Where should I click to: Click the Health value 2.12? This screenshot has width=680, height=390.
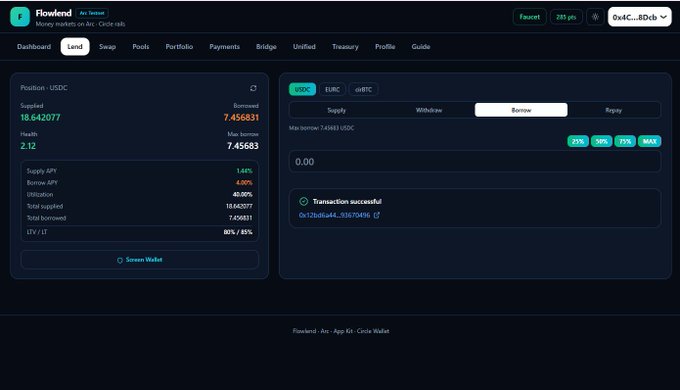click(28, 146)
